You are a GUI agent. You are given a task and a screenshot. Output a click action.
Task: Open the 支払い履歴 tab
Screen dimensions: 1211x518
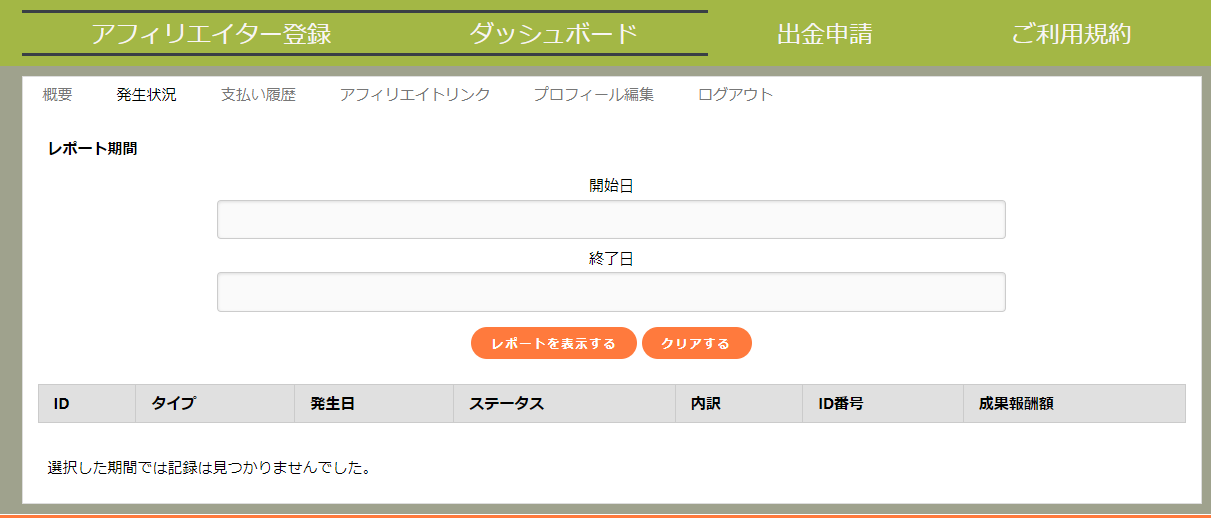tap(258, 95)
